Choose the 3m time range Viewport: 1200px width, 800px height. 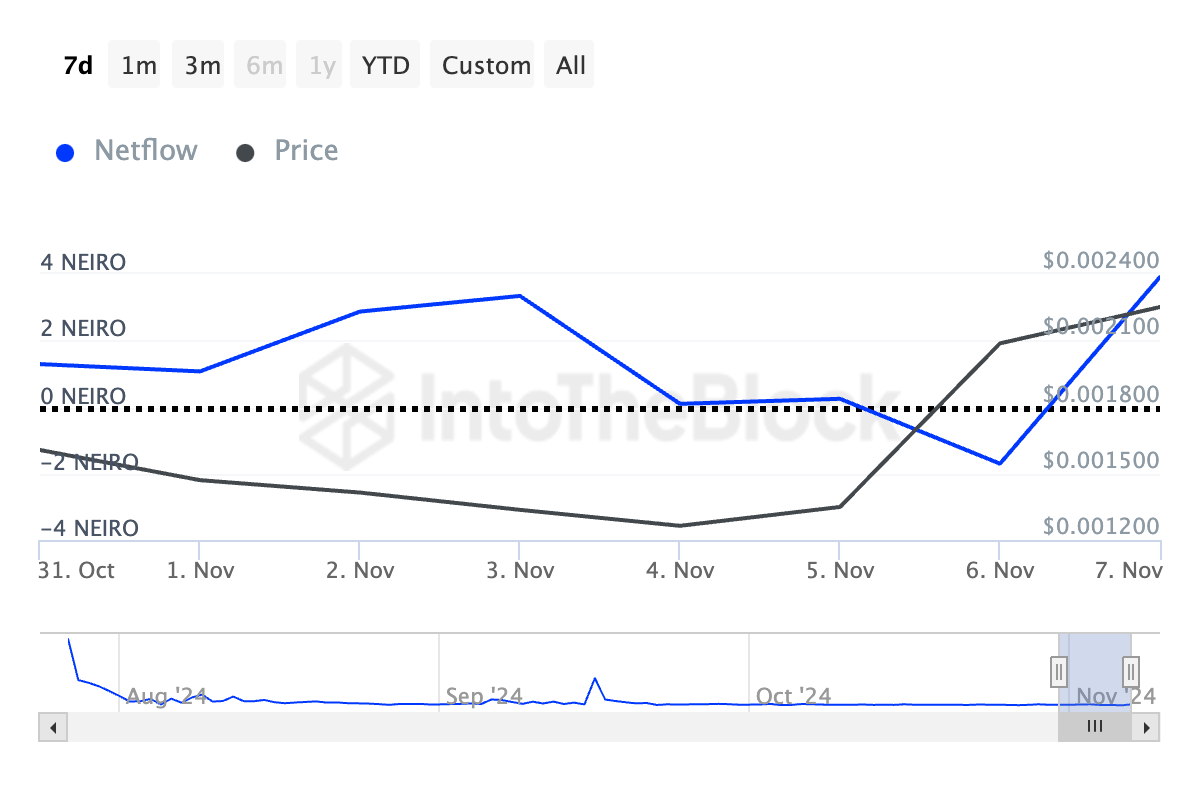click(x=202, y=66)
